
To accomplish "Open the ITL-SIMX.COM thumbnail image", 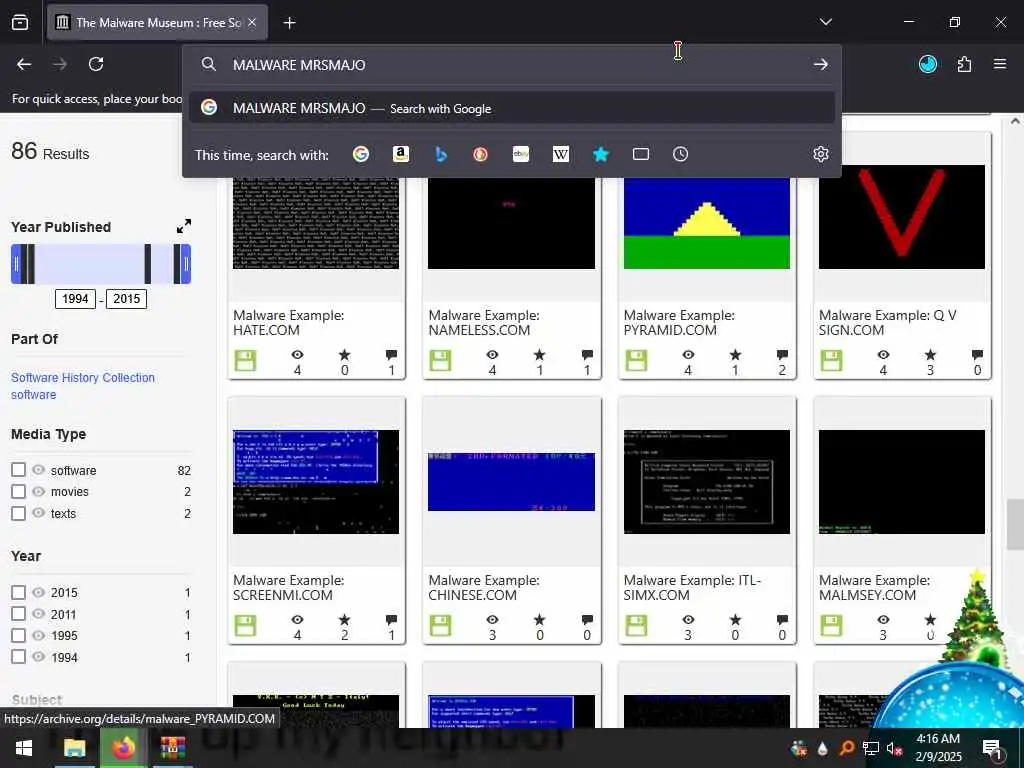I will click(707, 482).
